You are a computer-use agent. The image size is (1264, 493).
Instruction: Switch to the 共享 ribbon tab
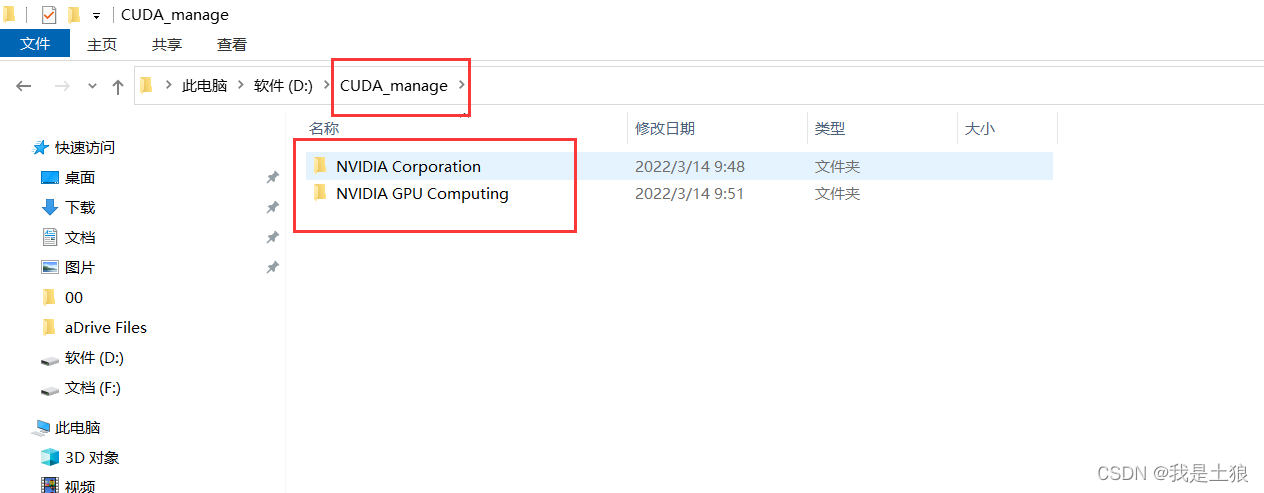[x=167, y=44]
